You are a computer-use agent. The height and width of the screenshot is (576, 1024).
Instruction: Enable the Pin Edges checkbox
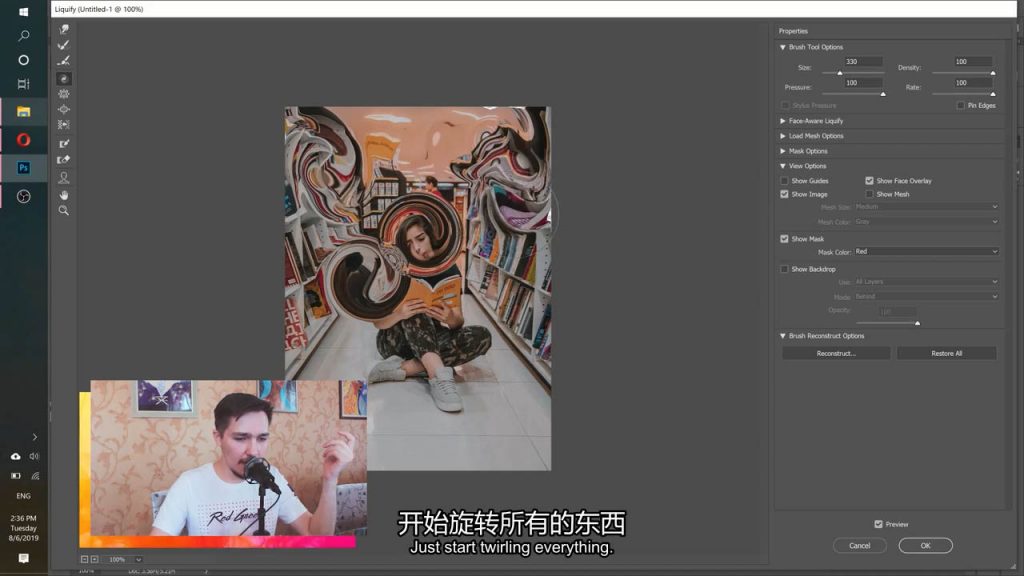pyautogui.click(x=961, y=105)
